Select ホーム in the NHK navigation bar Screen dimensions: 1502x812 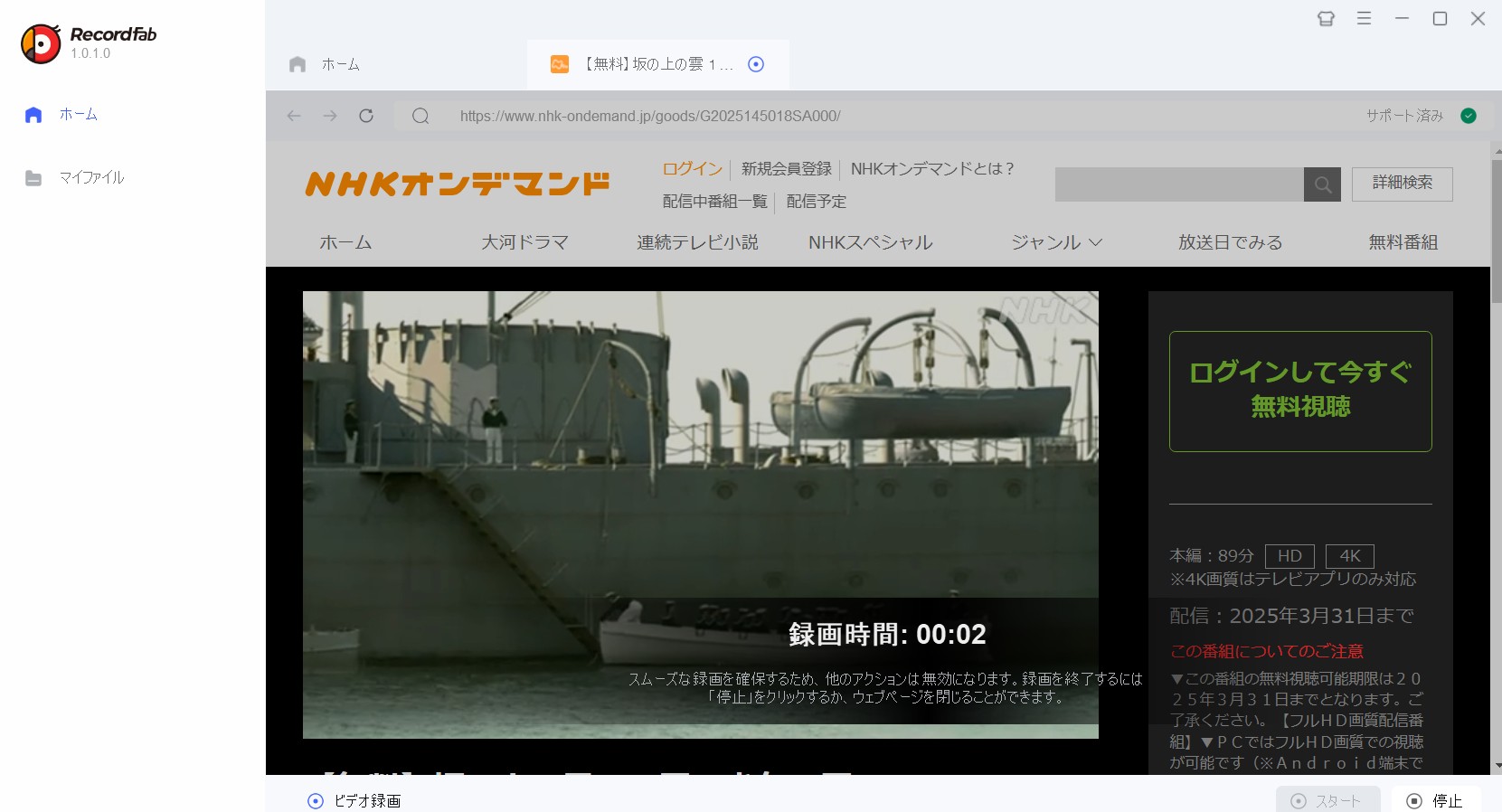(x=345, y=242)
